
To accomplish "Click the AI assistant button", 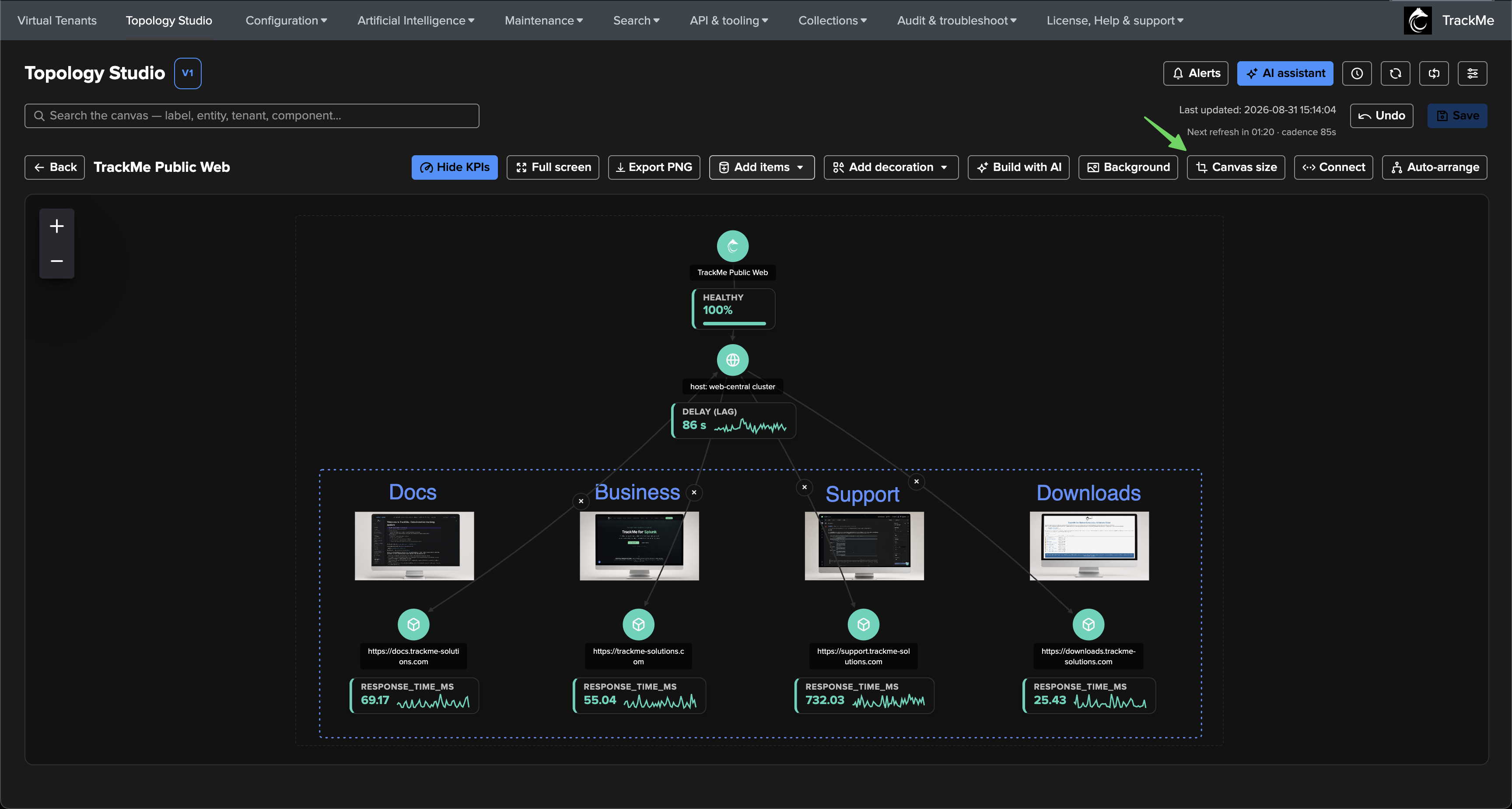I will click(x=1285, y=73).
